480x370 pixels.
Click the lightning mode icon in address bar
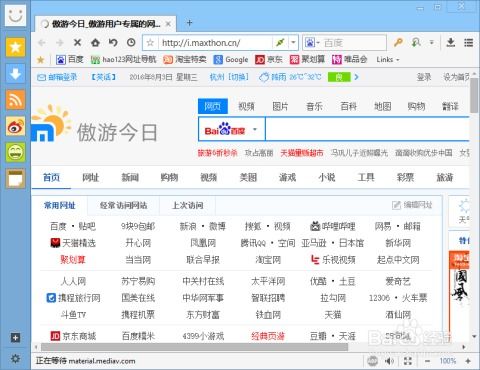point(280,42)
